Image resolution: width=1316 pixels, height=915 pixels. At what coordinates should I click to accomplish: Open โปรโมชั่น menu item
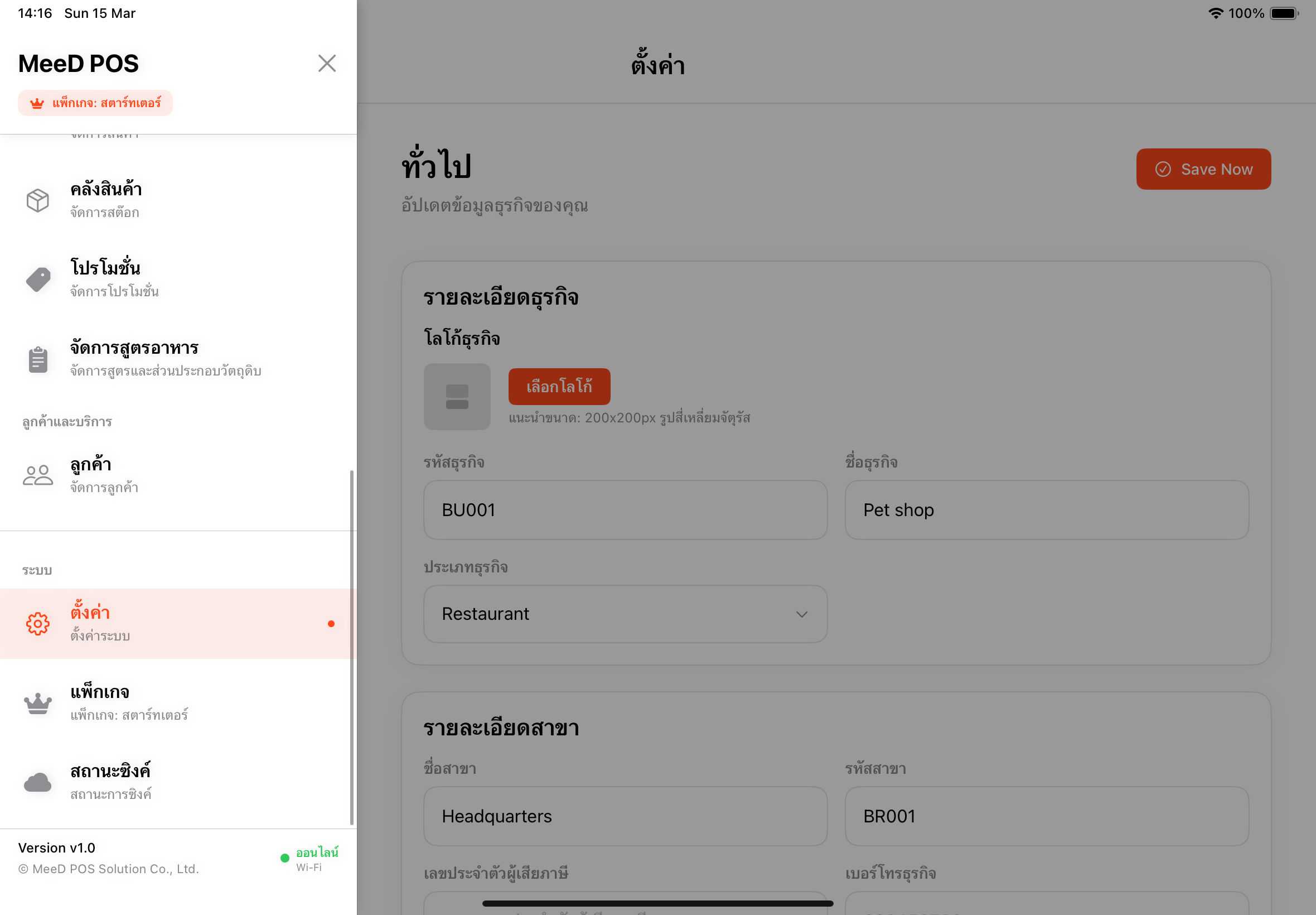pos(178,279)
